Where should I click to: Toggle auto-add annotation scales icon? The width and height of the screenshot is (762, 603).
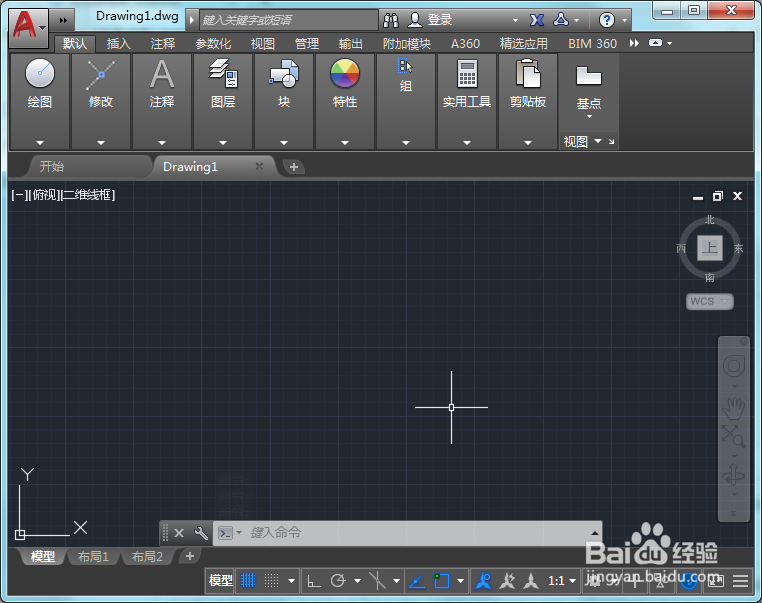507,581
